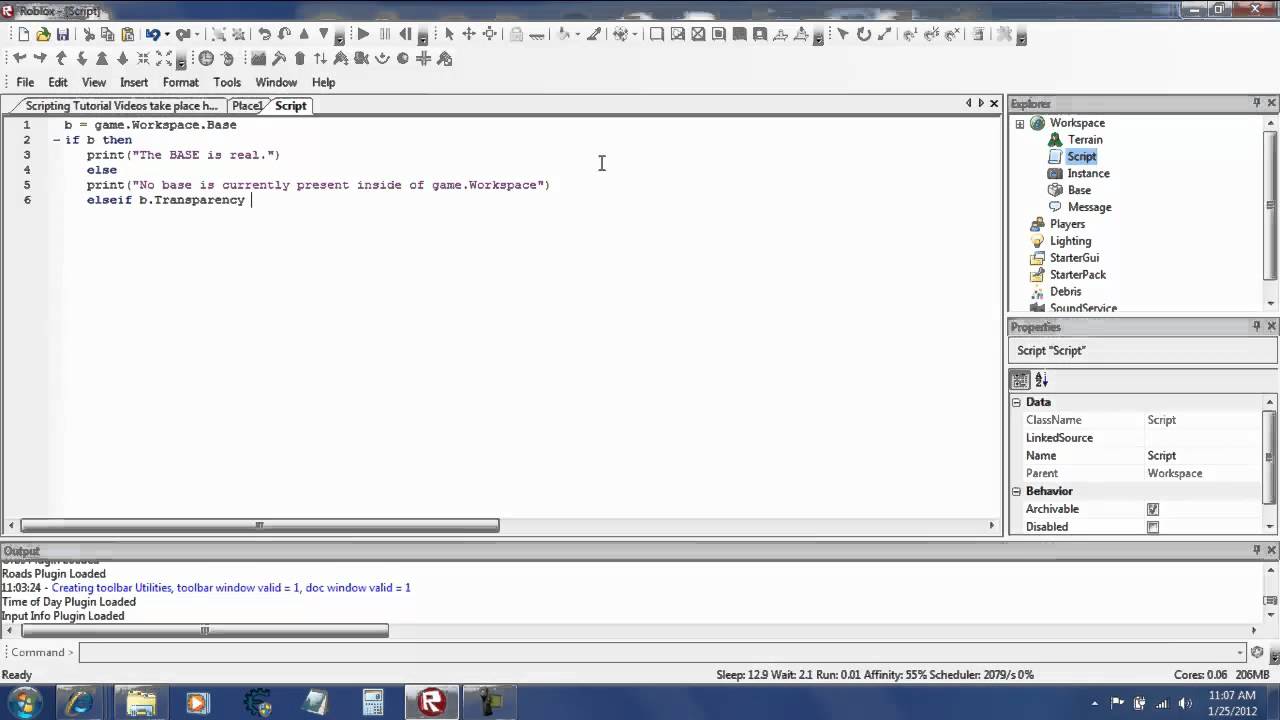The width and height of the screenshot is (1280, 720).
Task: Select the Script tab
Action: 291,105
